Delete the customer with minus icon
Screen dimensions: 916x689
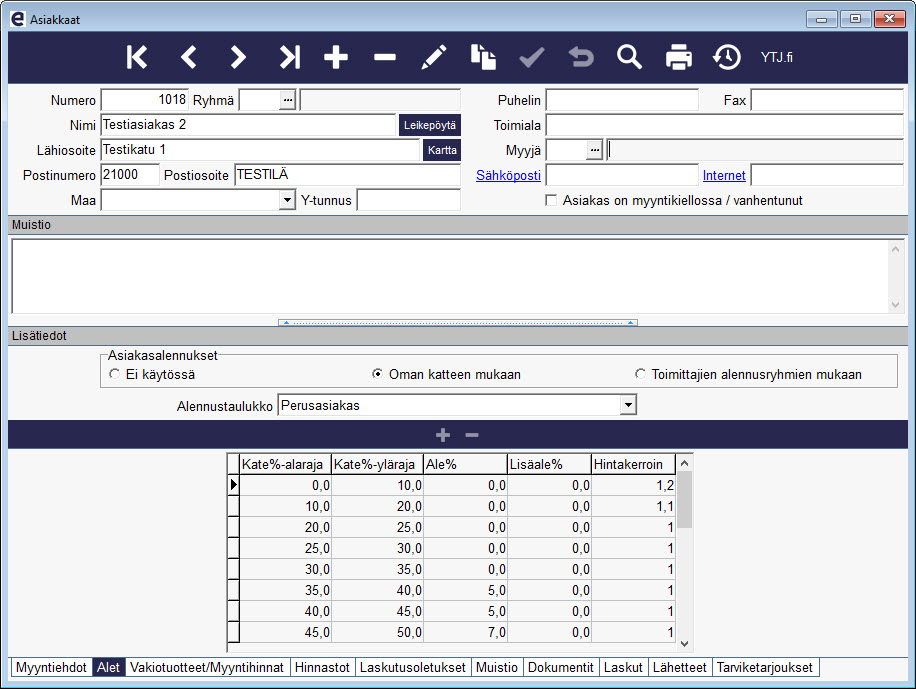385,57
